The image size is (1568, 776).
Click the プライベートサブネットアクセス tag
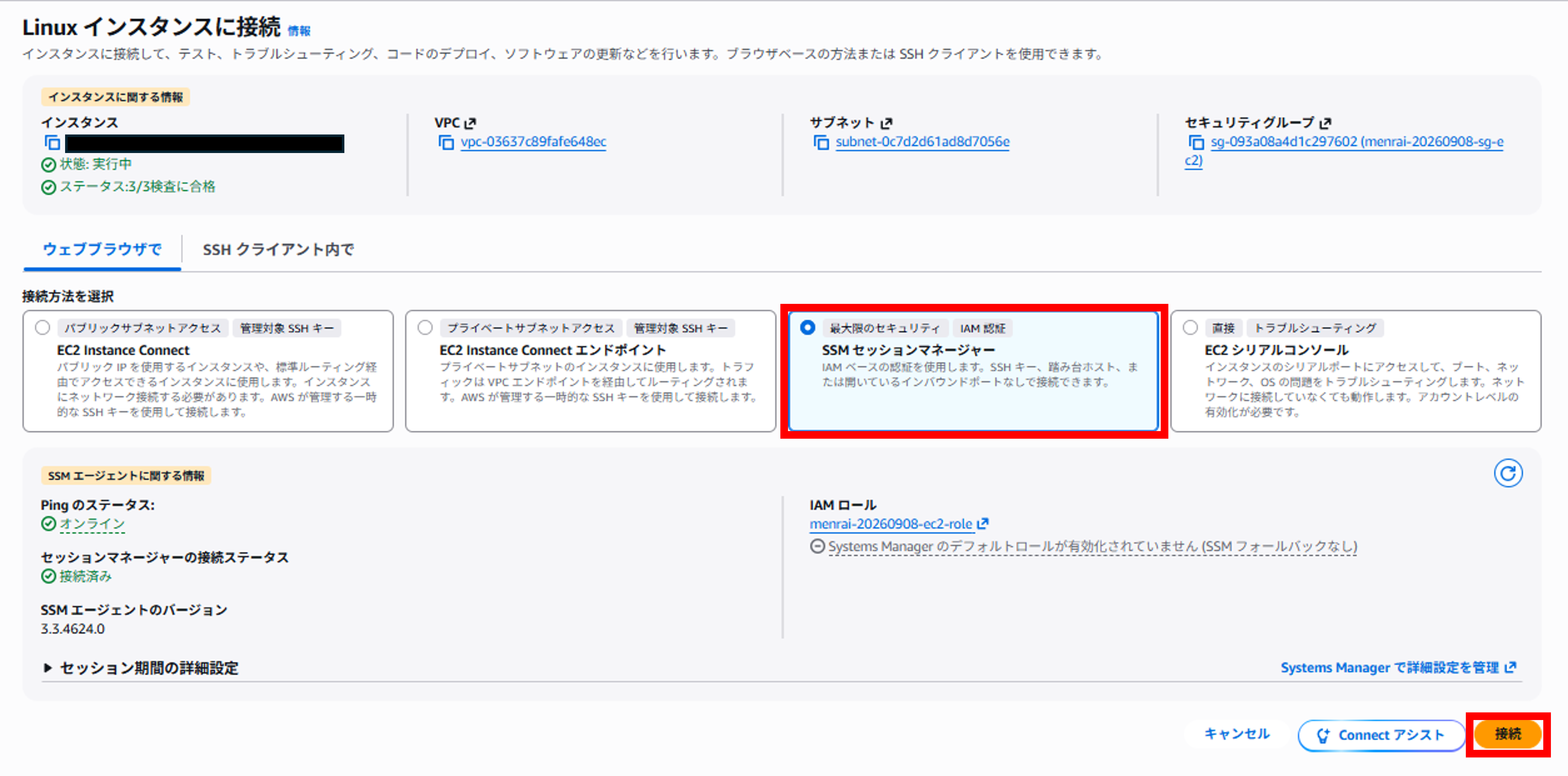tap(531, 329)
